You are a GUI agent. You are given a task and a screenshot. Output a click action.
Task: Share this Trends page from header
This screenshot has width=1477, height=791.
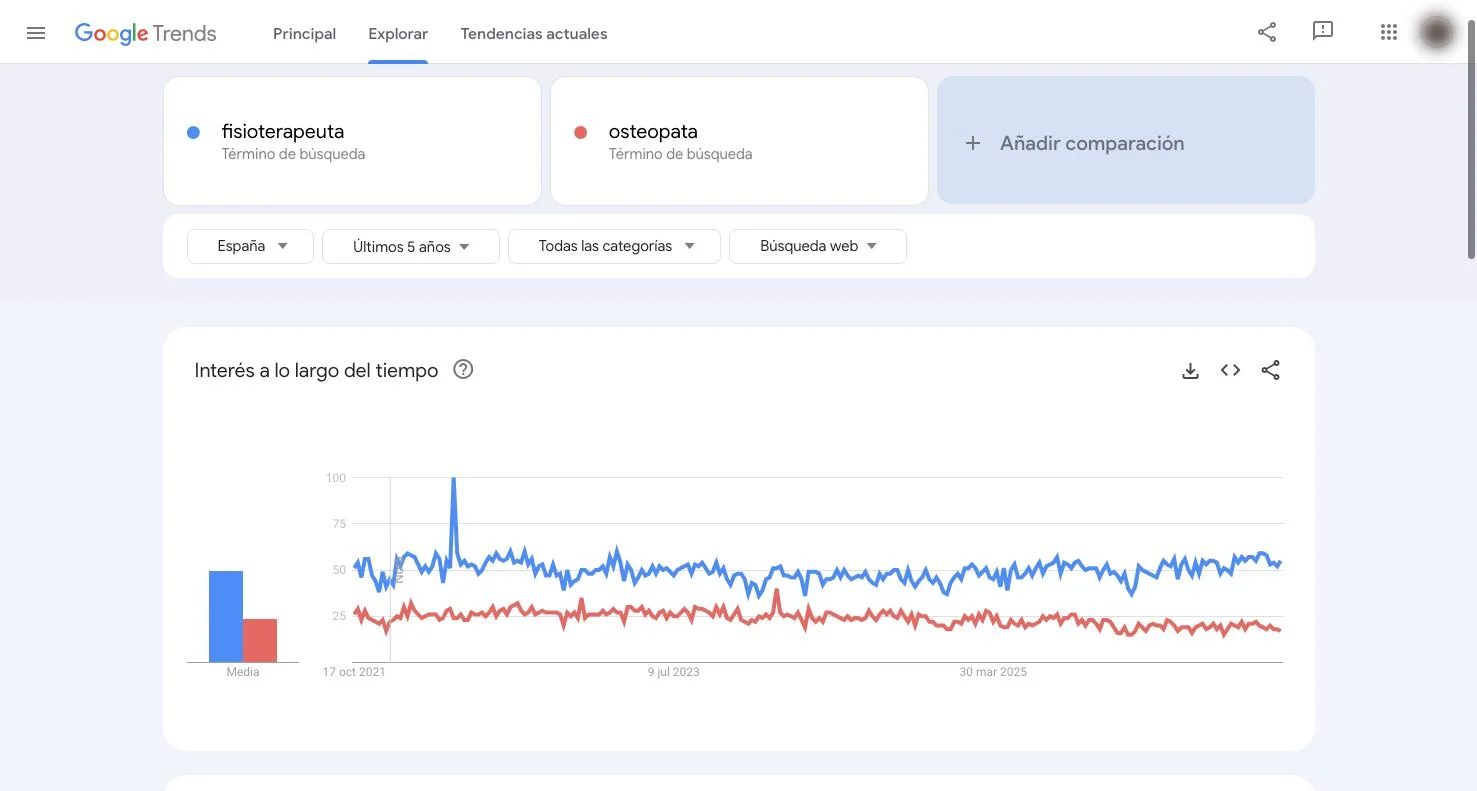point(1267,32)
